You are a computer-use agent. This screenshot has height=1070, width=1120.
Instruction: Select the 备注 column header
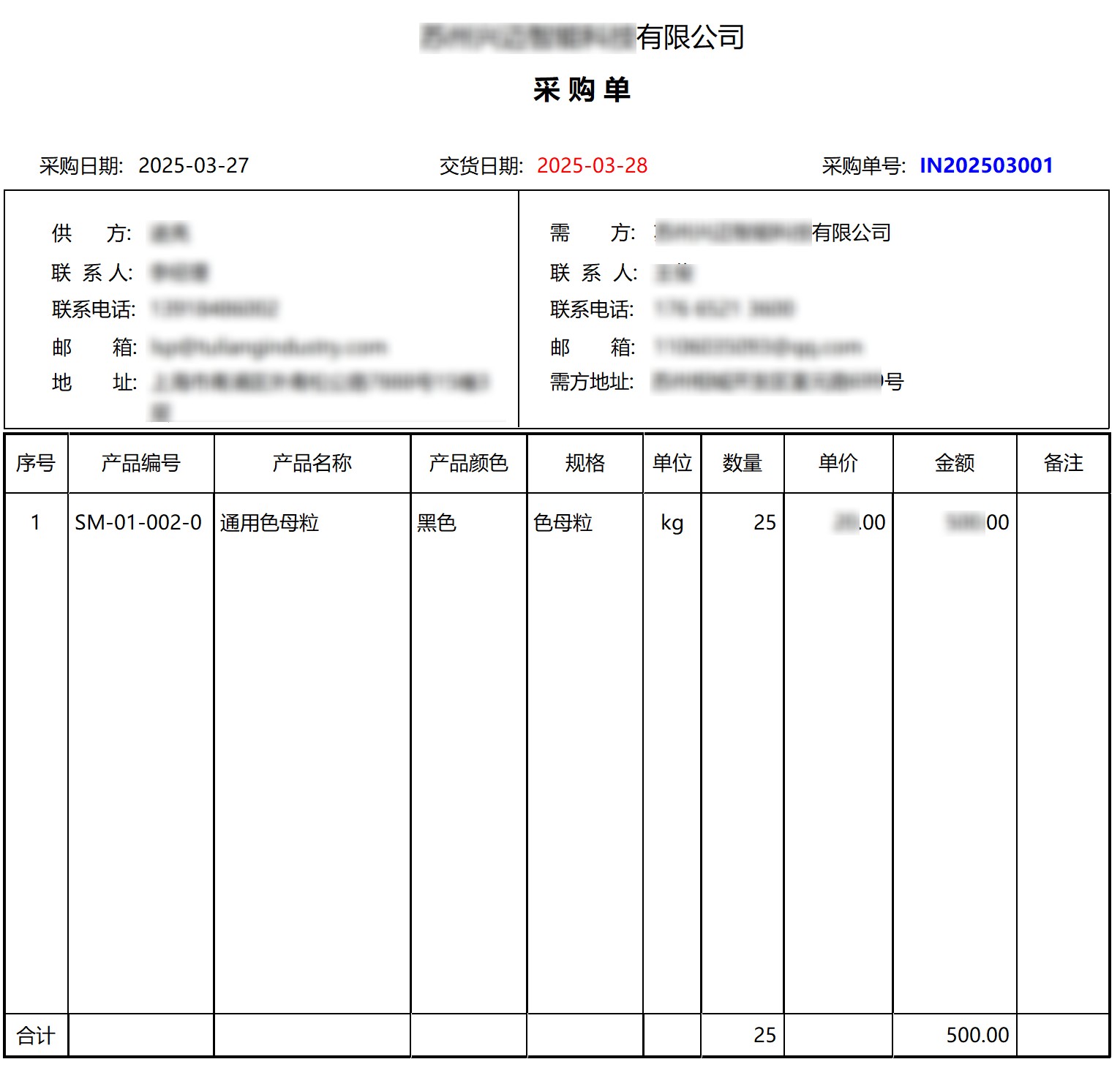coord(1063,463)
